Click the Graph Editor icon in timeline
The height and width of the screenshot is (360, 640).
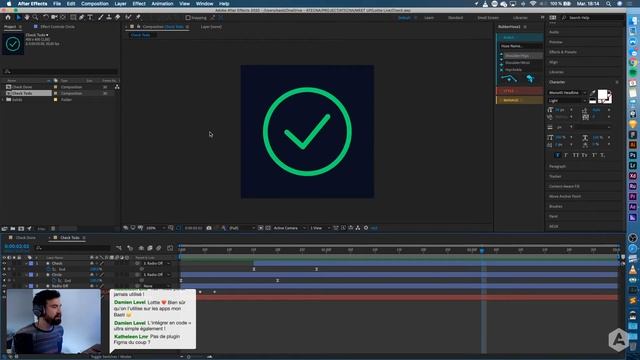(170, 248)
